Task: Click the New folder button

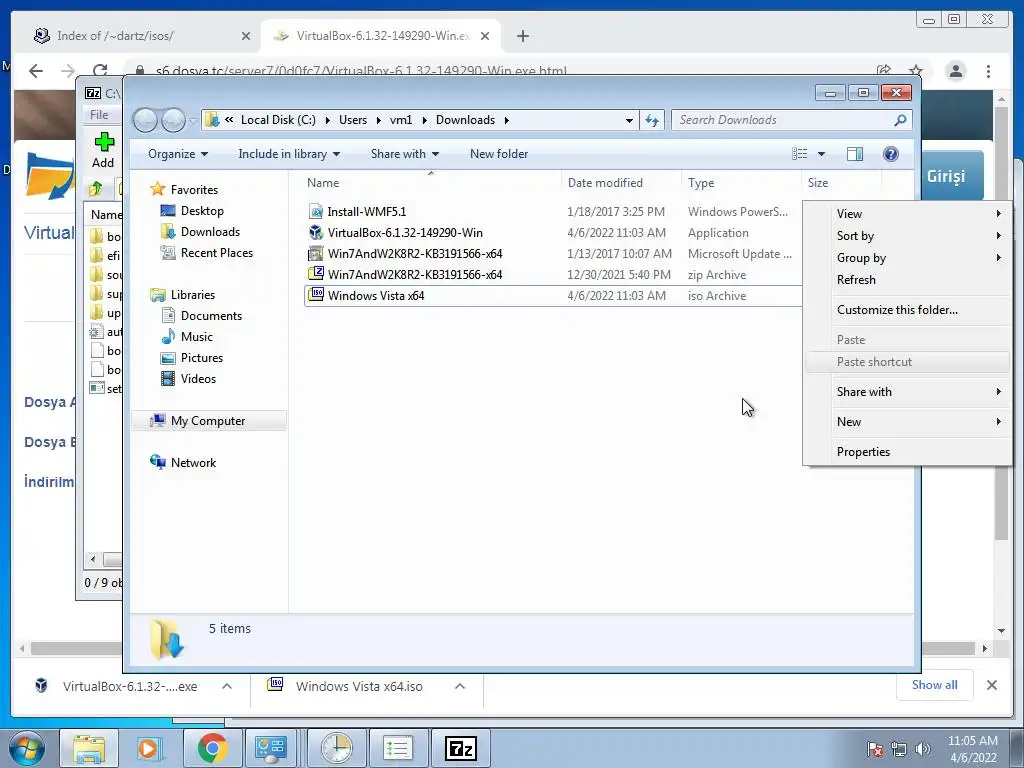Action: (499, 154)
